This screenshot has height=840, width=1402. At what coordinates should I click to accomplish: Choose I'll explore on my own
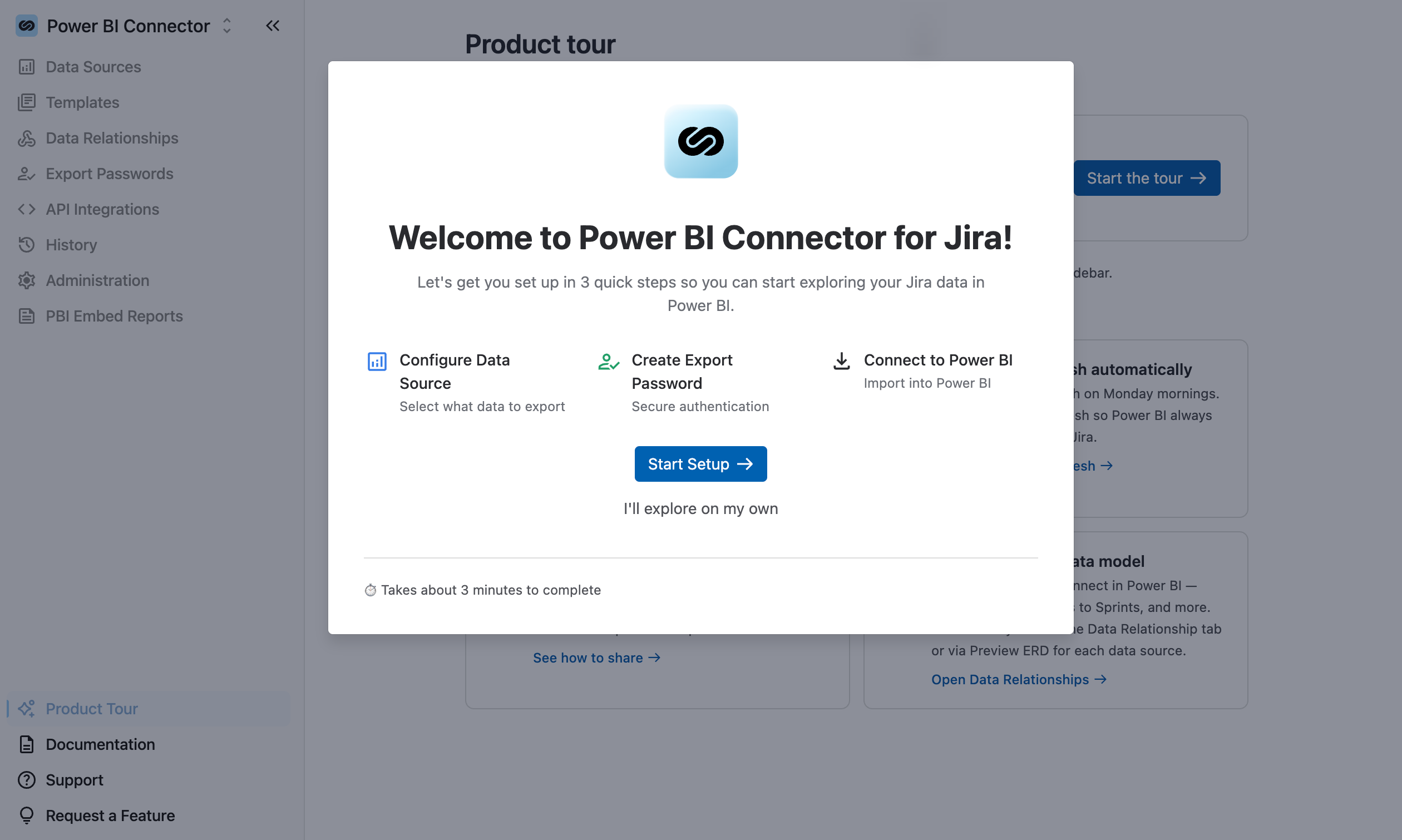[x=700, y=509]
